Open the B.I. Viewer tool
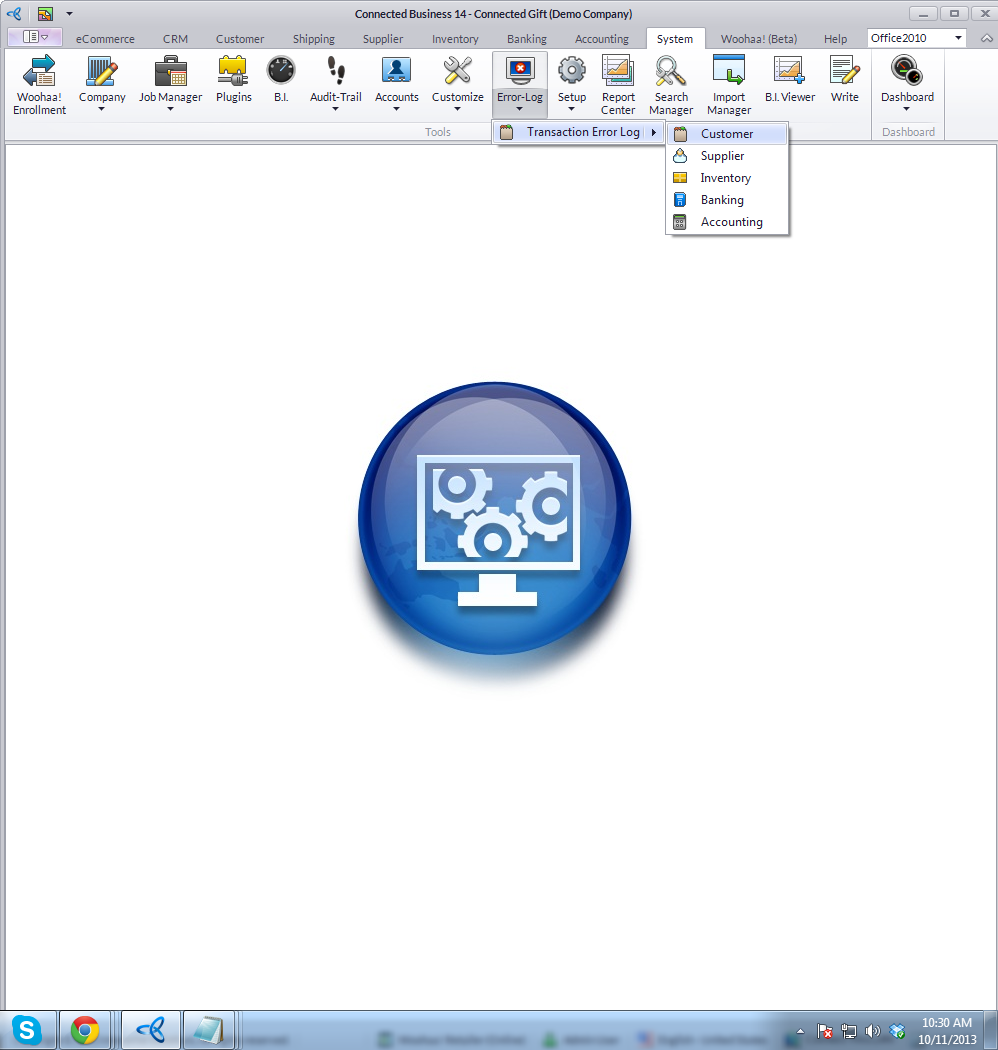The width and height of the screenshot is (998, 1050). tap(790, 82)
